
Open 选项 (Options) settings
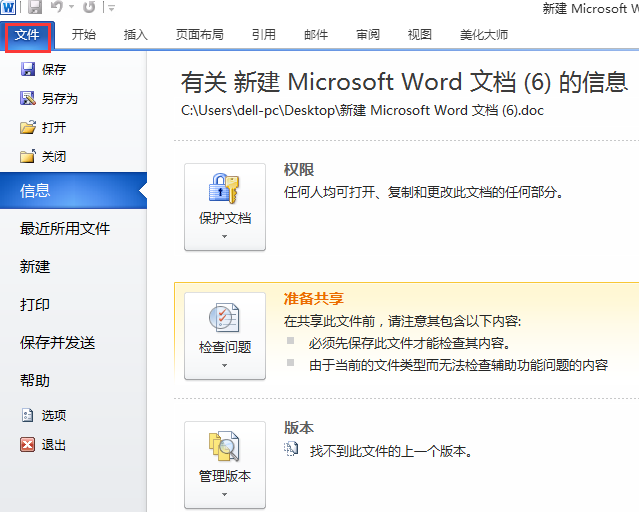[53, 415]
